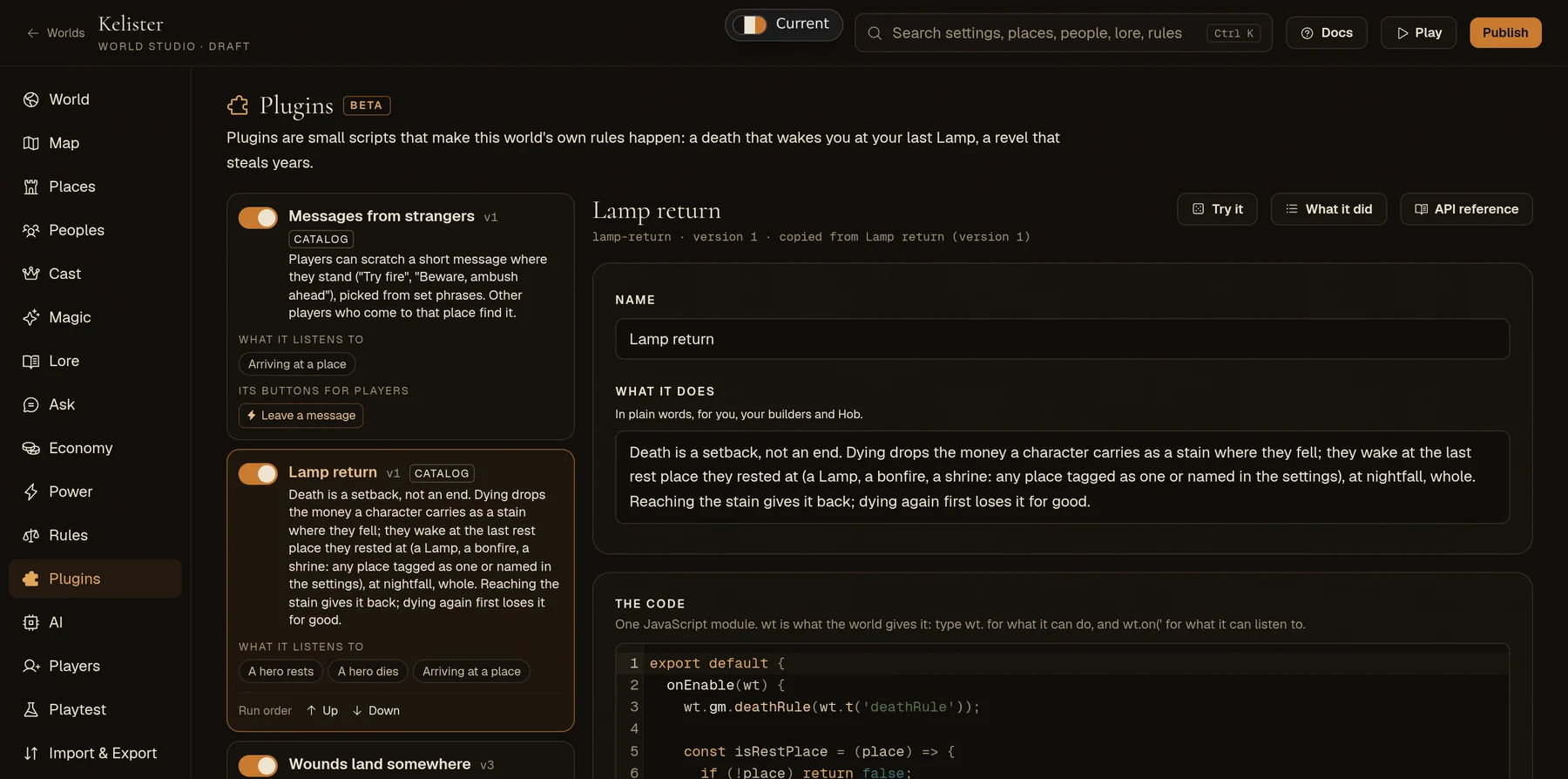Click the Power lightning icon
This screenshot has height=779, width=1568.
pos(31,491)
